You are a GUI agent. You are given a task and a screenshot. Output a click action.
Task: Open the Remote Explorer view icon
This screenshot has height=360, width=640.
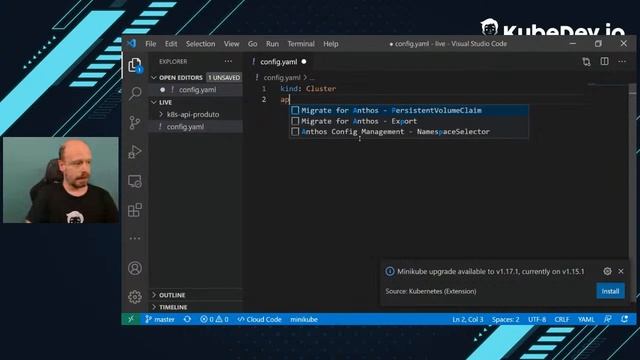135,181
